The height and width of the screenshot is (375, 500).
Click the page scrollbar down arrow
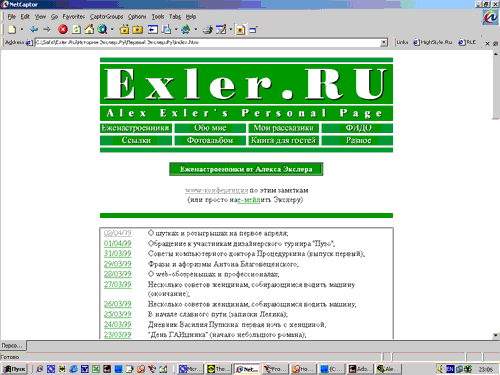[496, 335]
